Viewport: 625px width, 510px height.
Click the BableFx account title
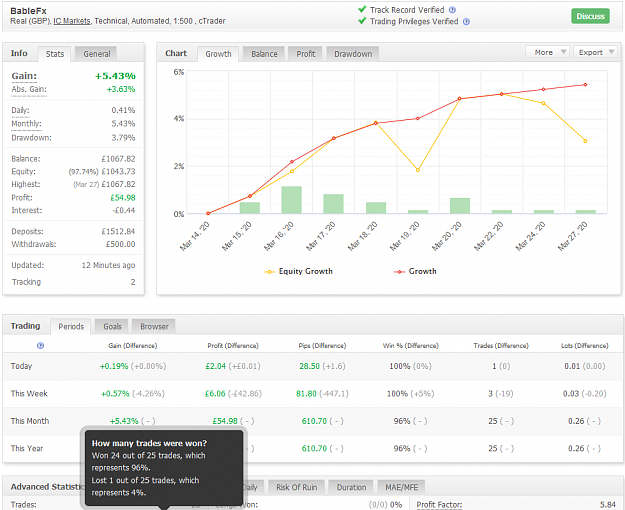[28, 11]
